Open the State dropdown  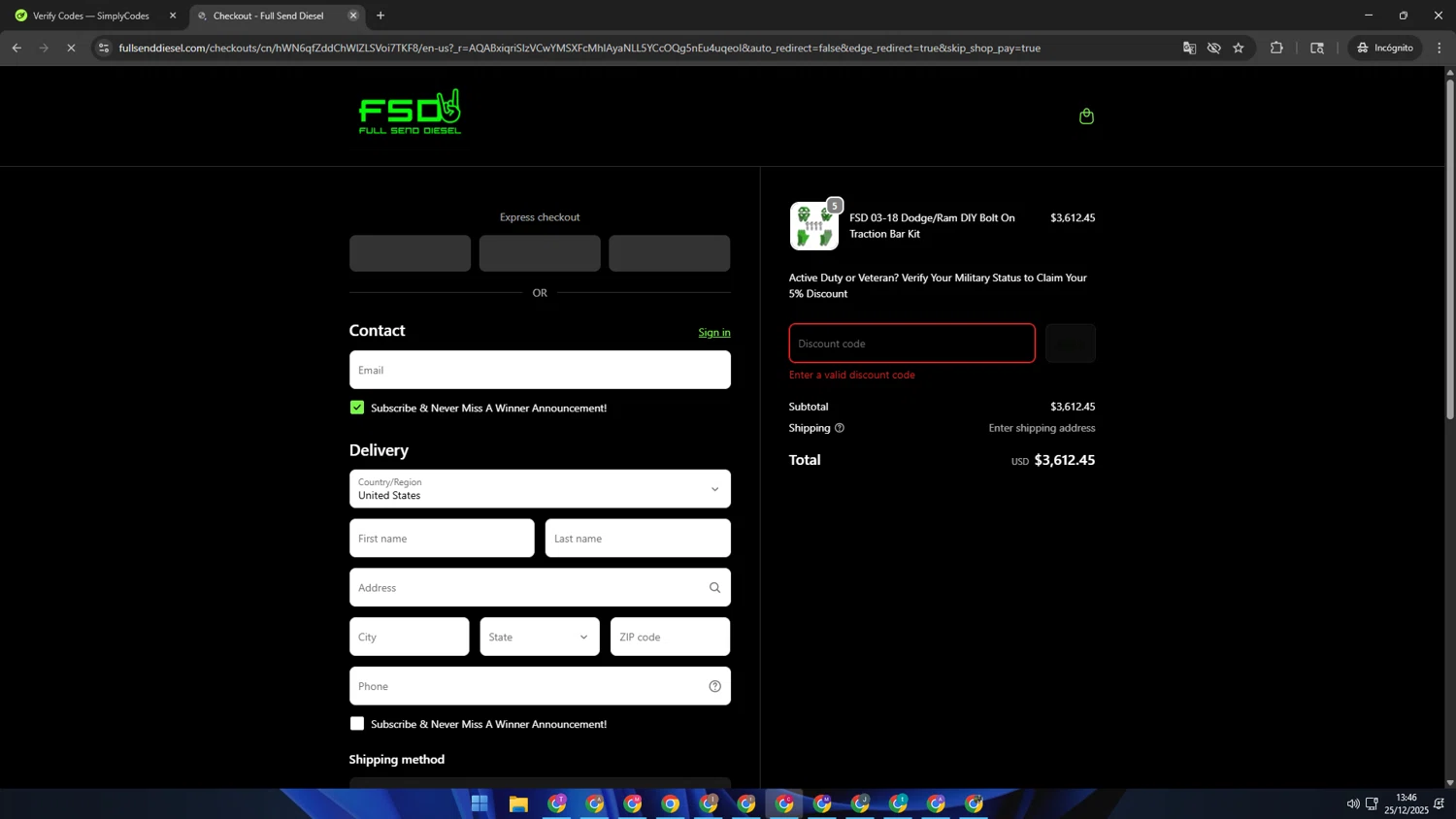tap(540, 637)
